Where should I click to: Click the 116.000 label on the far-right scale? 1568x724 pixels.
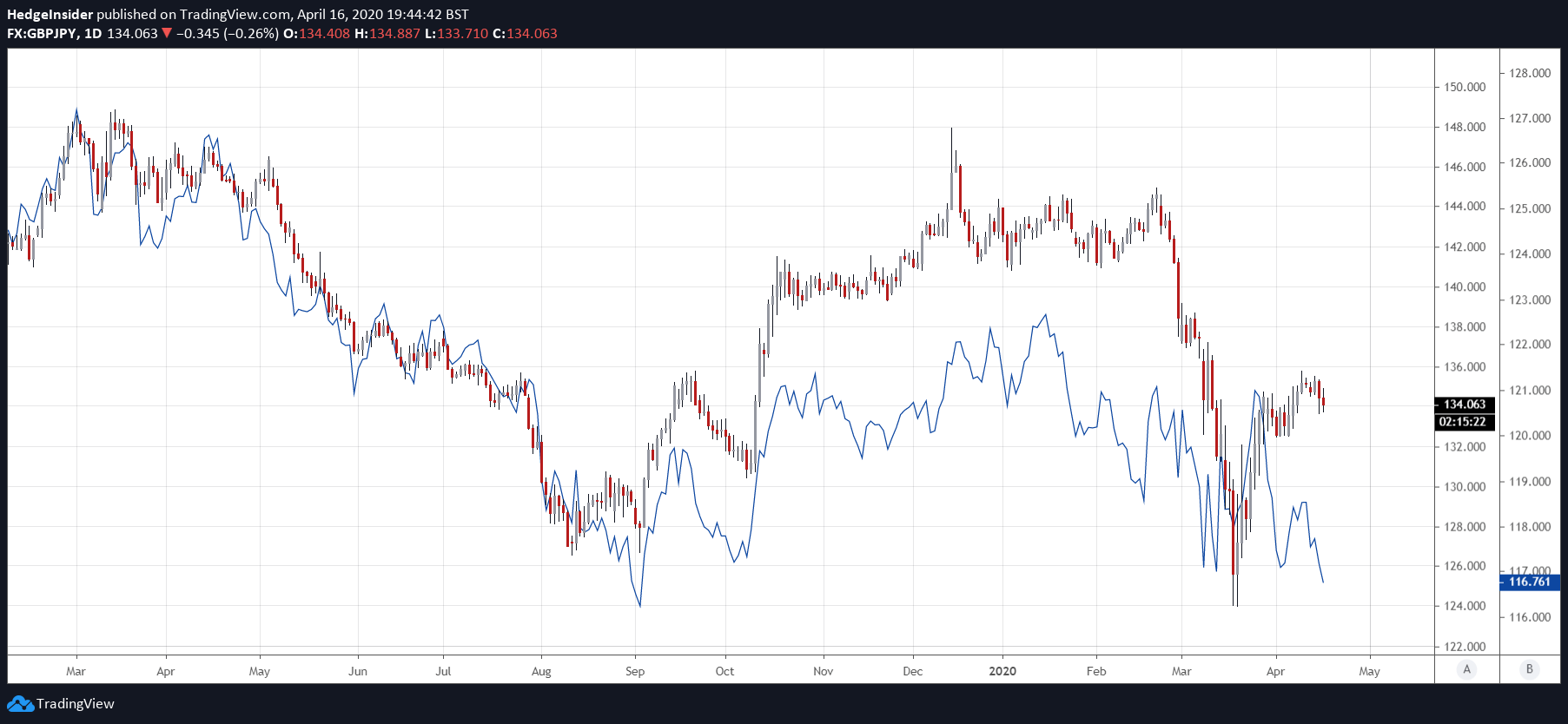point(1530,617)
